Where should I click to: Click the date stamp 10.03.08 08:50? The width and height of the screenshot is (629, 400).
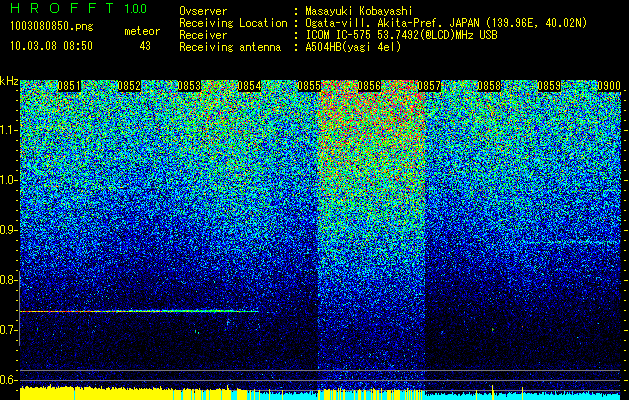click(x=51, y=46)
